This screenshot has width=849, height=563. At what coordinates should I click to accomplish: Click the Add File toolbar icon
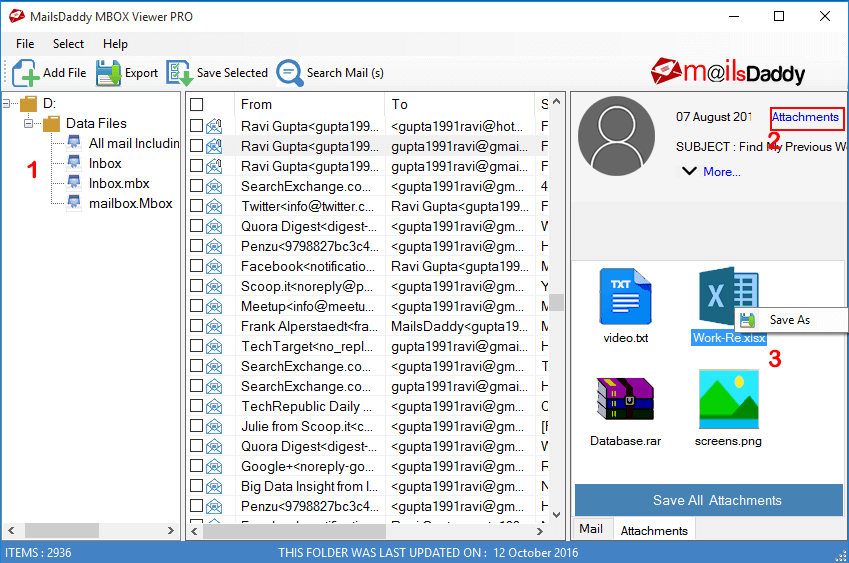(25, 73)
